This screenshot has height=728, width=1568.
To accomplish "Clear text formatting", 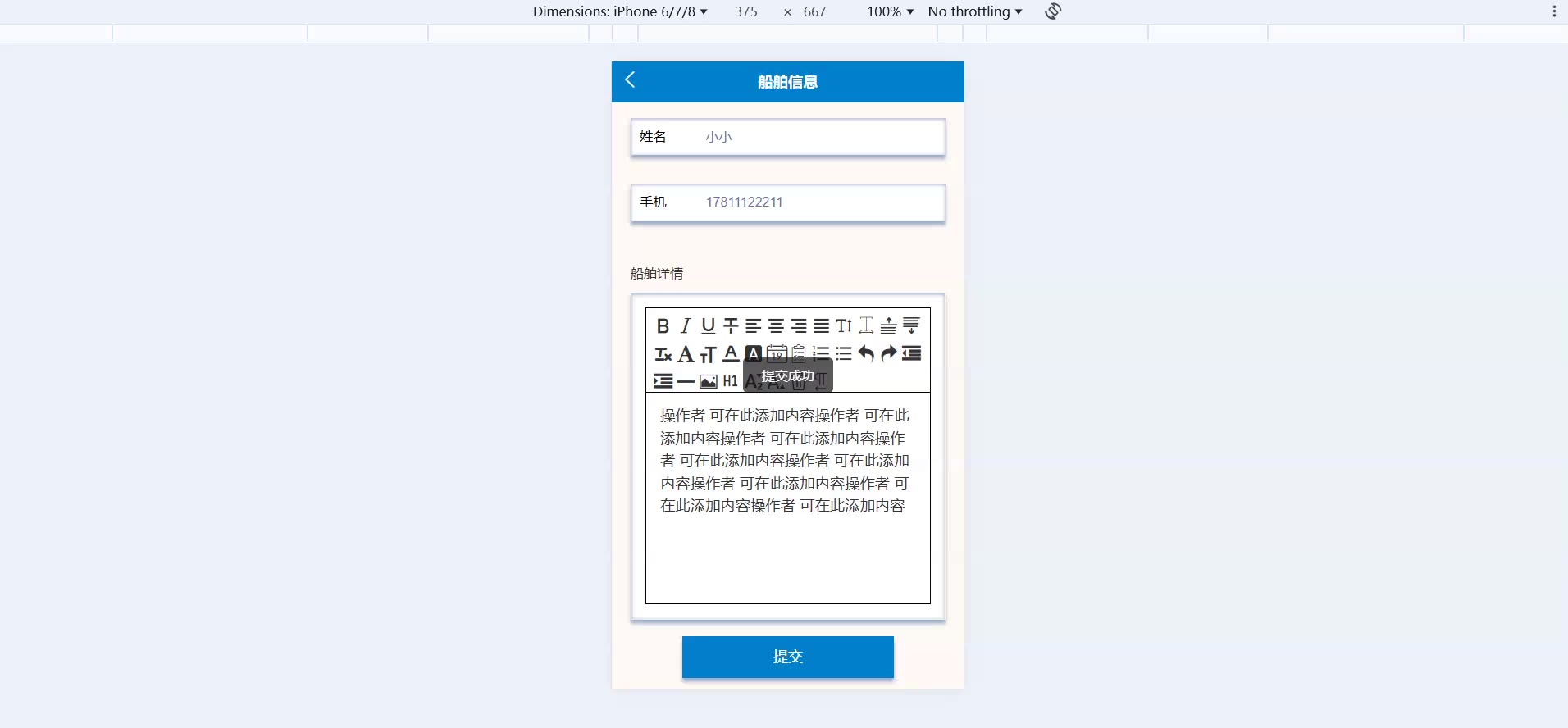I will point(663,353).
